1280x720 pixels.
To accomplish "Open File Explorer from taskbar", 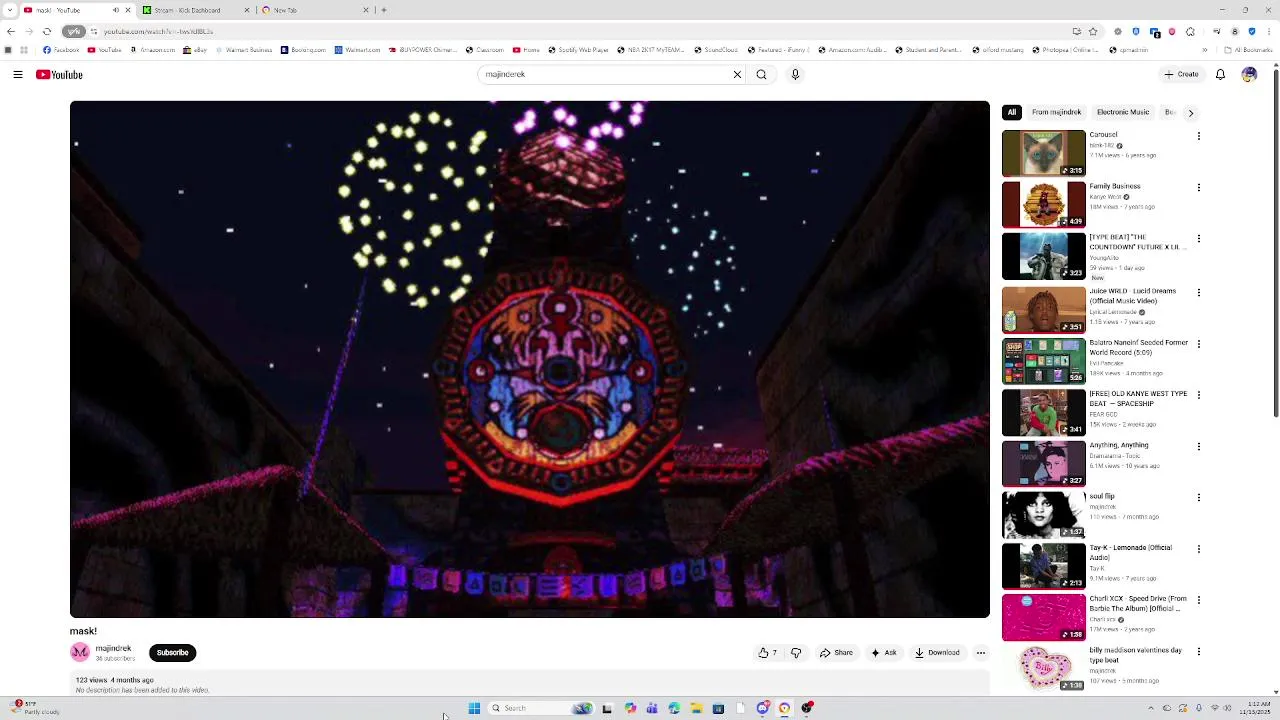I will (696, 708).
